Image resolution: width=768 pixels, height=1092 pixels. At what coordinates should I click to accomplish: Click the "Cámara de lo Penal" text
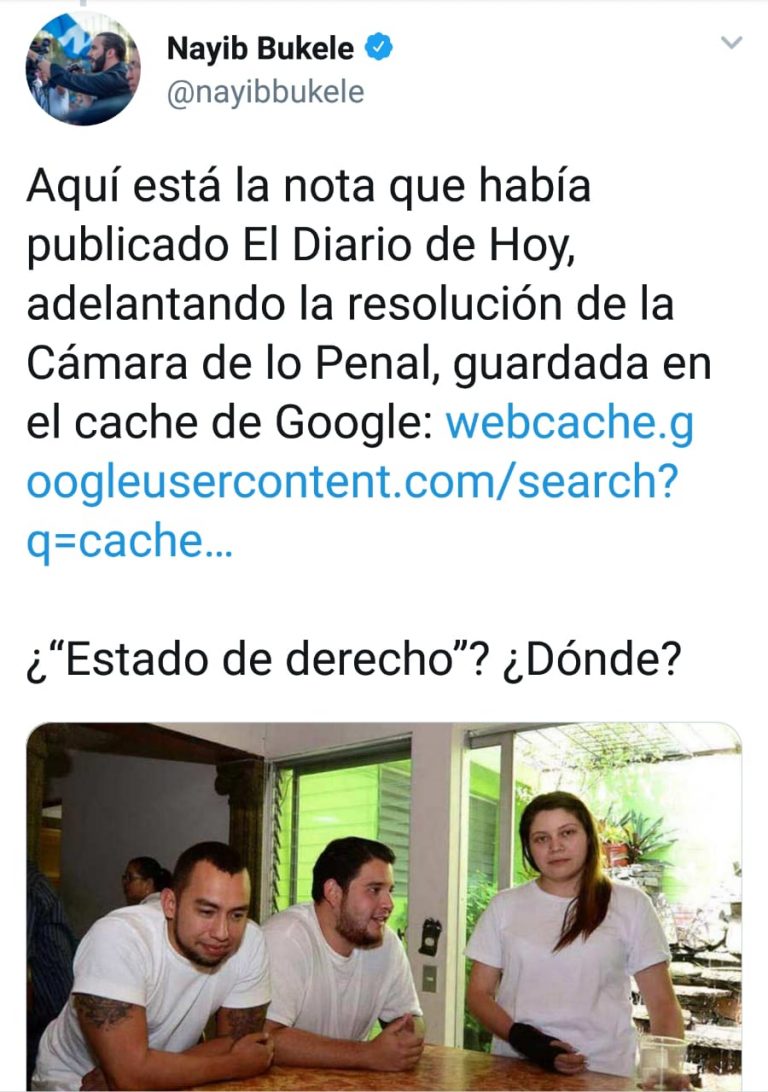[x=233, y=364]
